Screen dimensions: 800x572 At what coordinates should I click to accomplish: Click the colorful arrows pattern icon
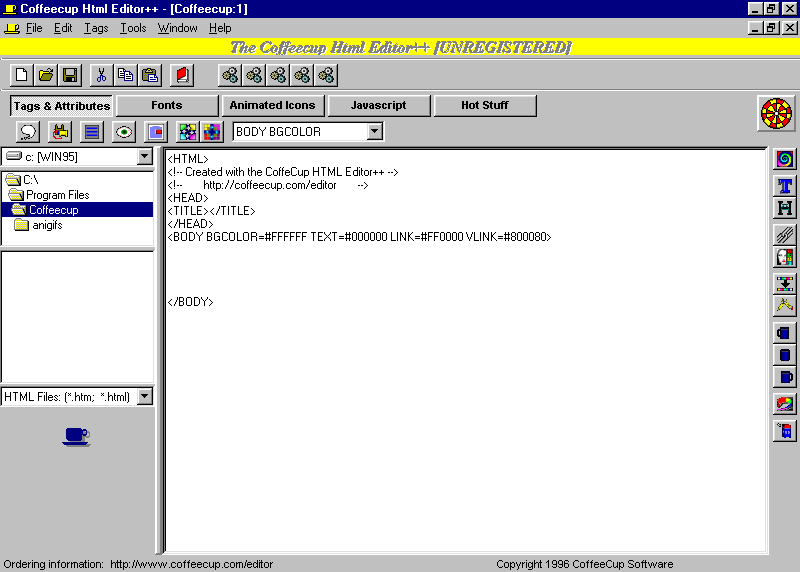point(188,132)
